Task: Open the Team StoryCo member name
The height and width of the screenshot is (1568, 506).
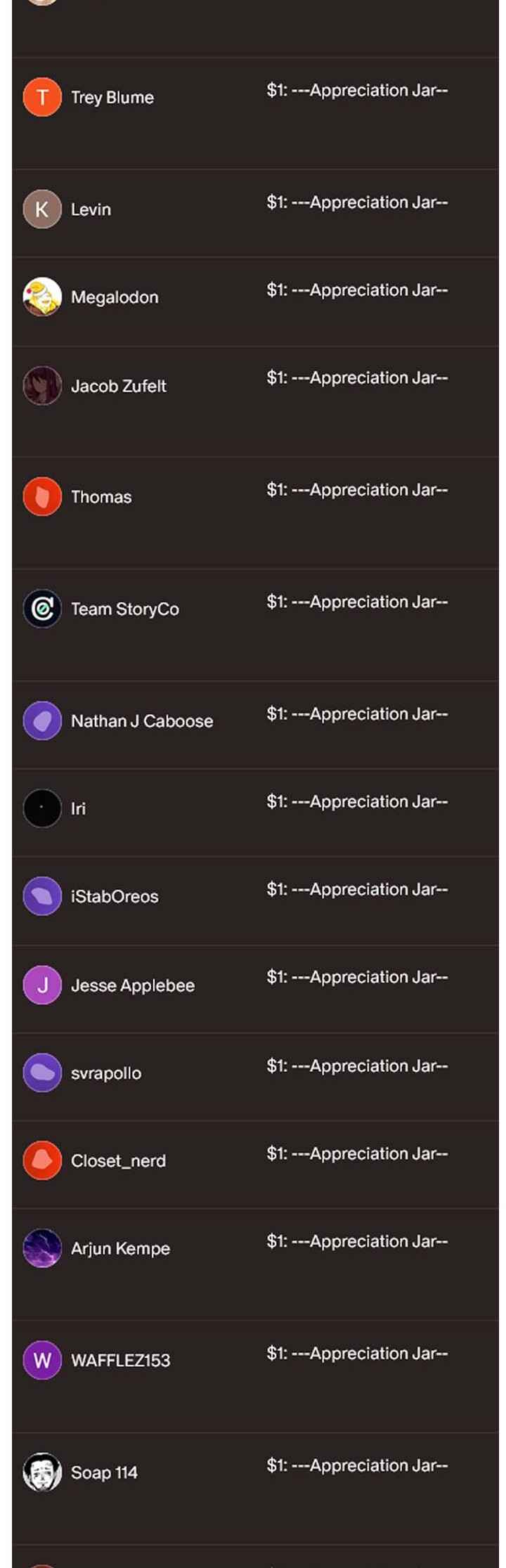Action: pos(125,609)
